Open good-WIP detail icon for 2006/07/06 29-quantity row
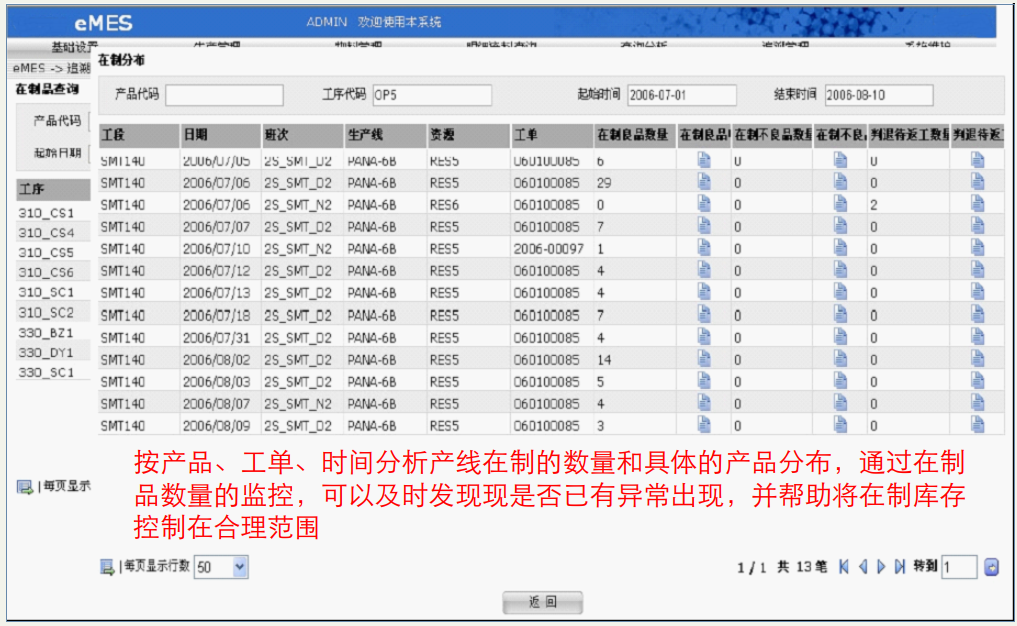 (704, 182)
